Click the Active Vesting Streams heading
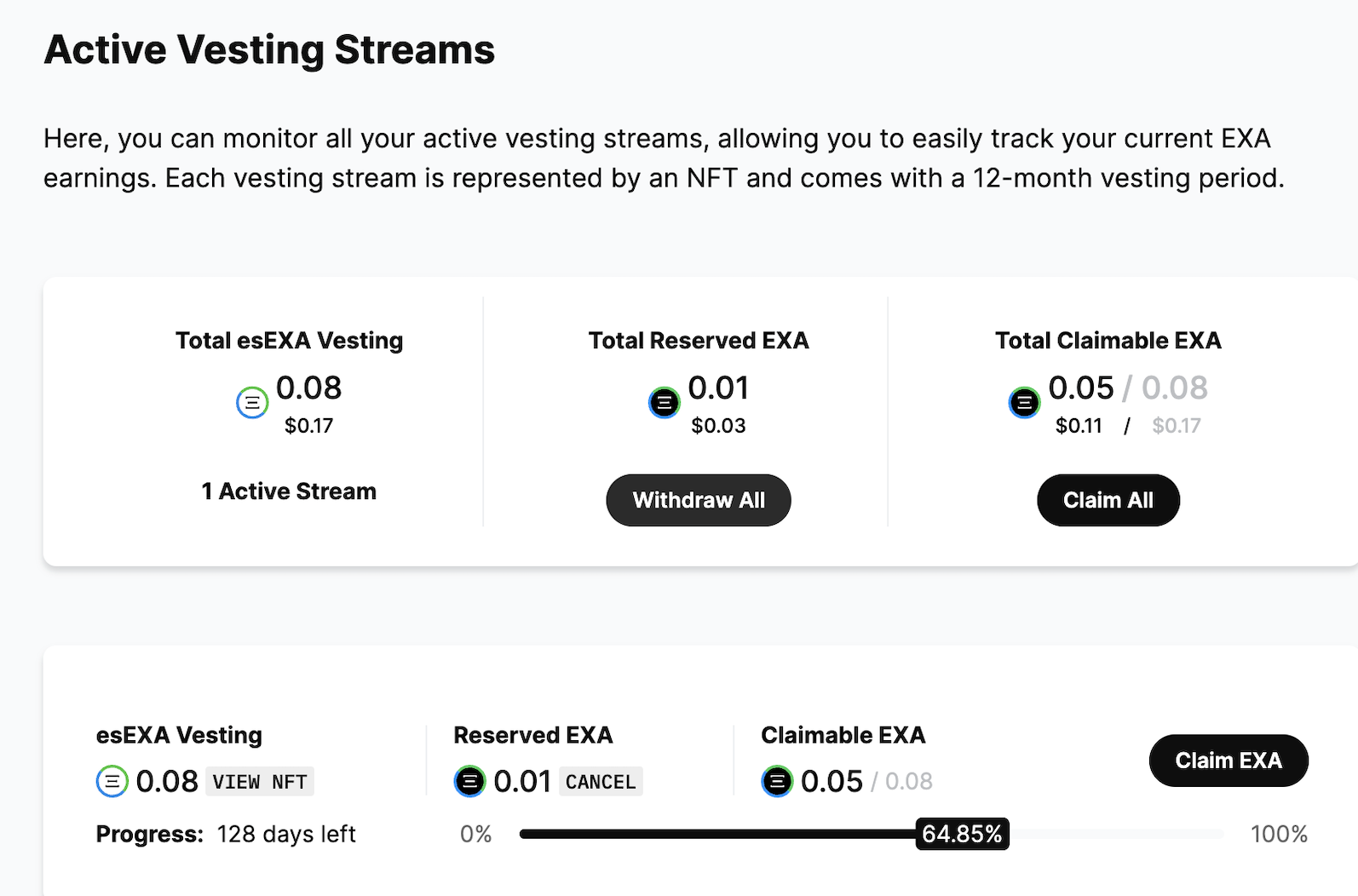Screen dimensions: 1358x896 click(269, 49)
